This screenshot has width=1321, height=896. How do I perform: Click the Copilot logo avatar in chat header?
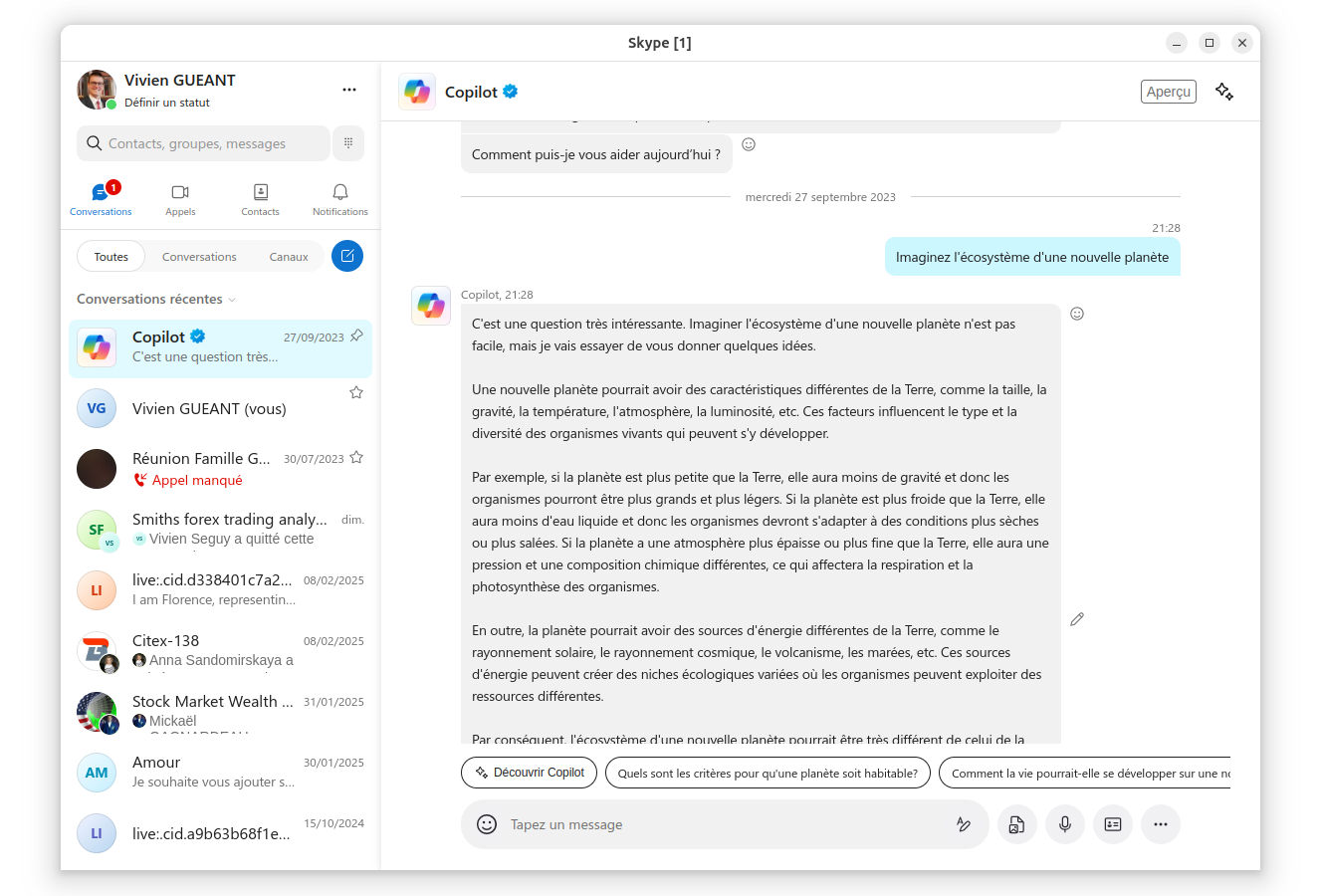point(417,92)
